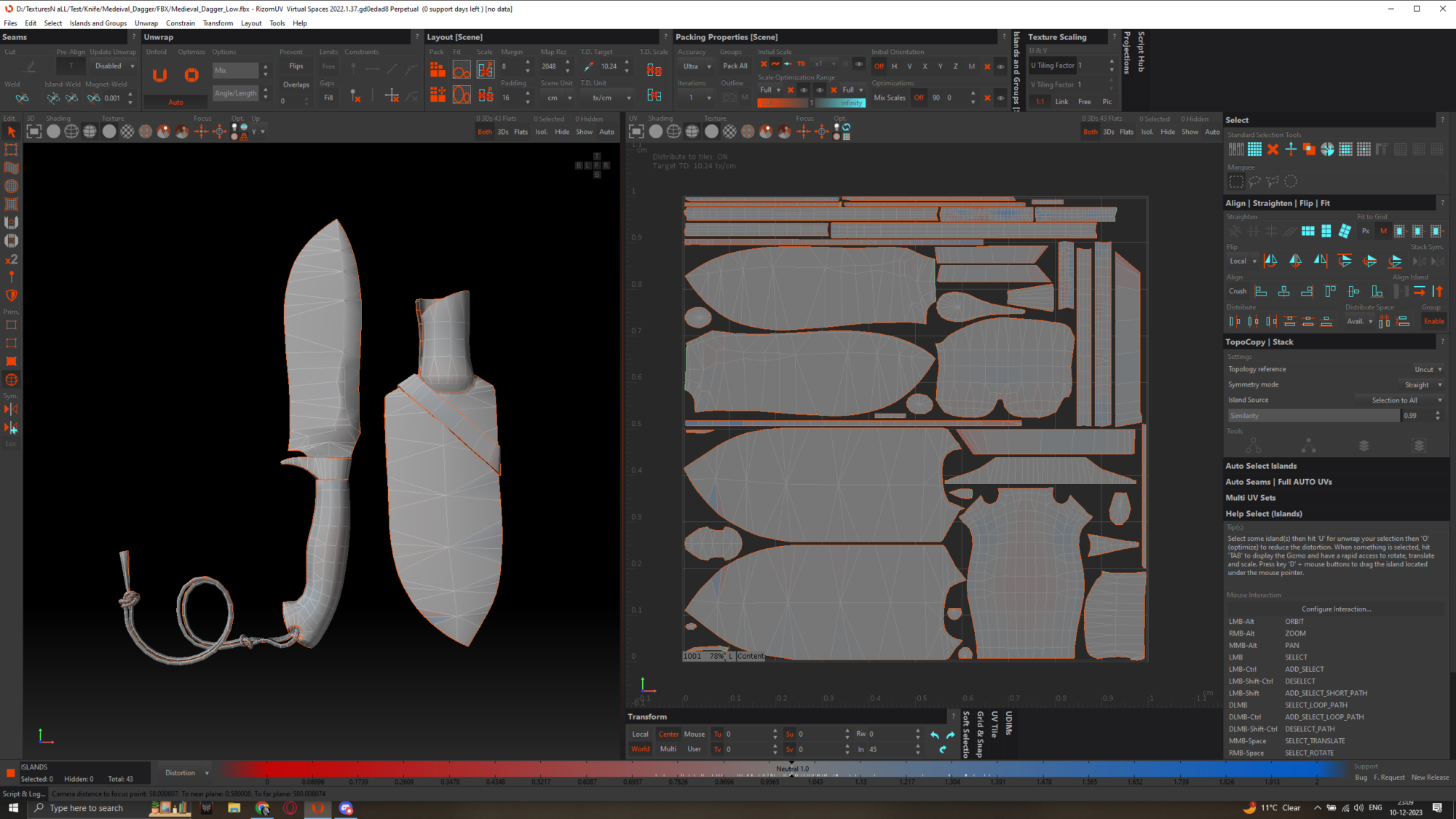
Task: Switch Mix Scales from Off in Packing Properties
Action: pos(919,98)
